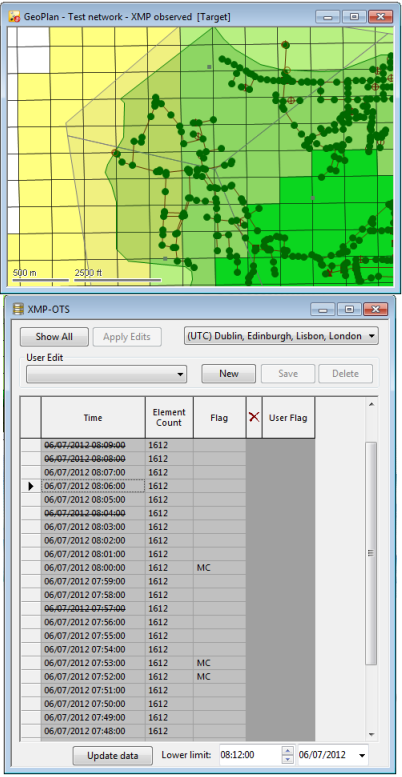Click element count 1612 in 08:07:00 row

(x=158, y=472)
